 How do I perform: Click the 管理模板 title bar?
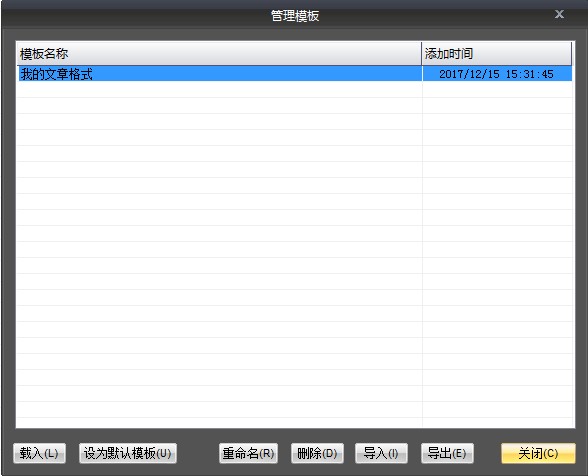pyautogui.click(x=295, y=16)
